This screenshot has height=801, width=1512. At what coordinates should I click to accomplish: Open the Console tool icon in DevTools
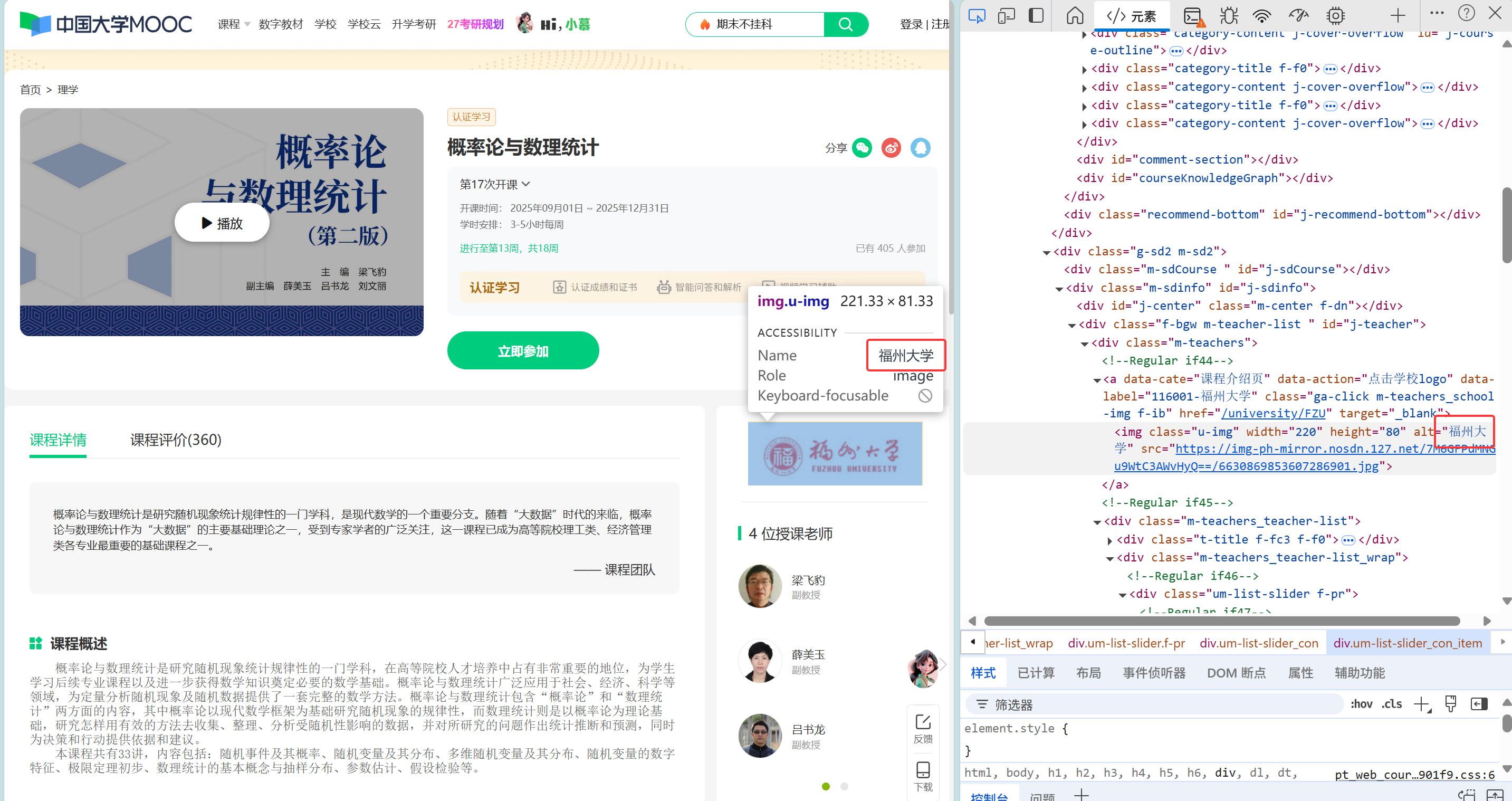[1193, 16]
